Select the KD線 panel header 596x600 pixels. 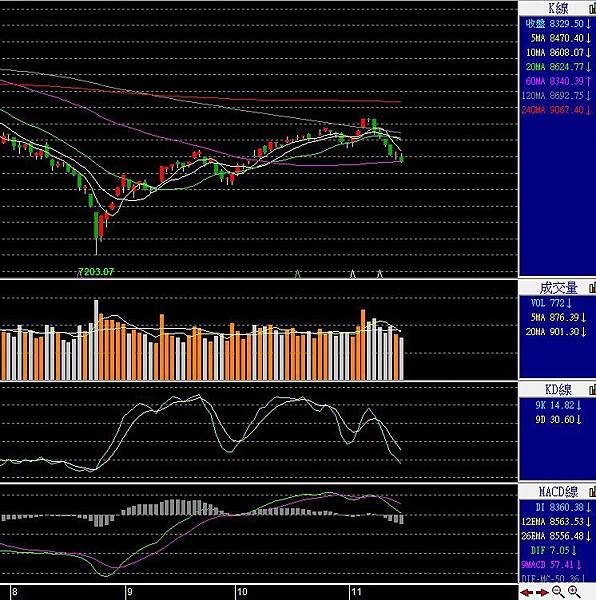pyautogui.click(x=558, y=389)
